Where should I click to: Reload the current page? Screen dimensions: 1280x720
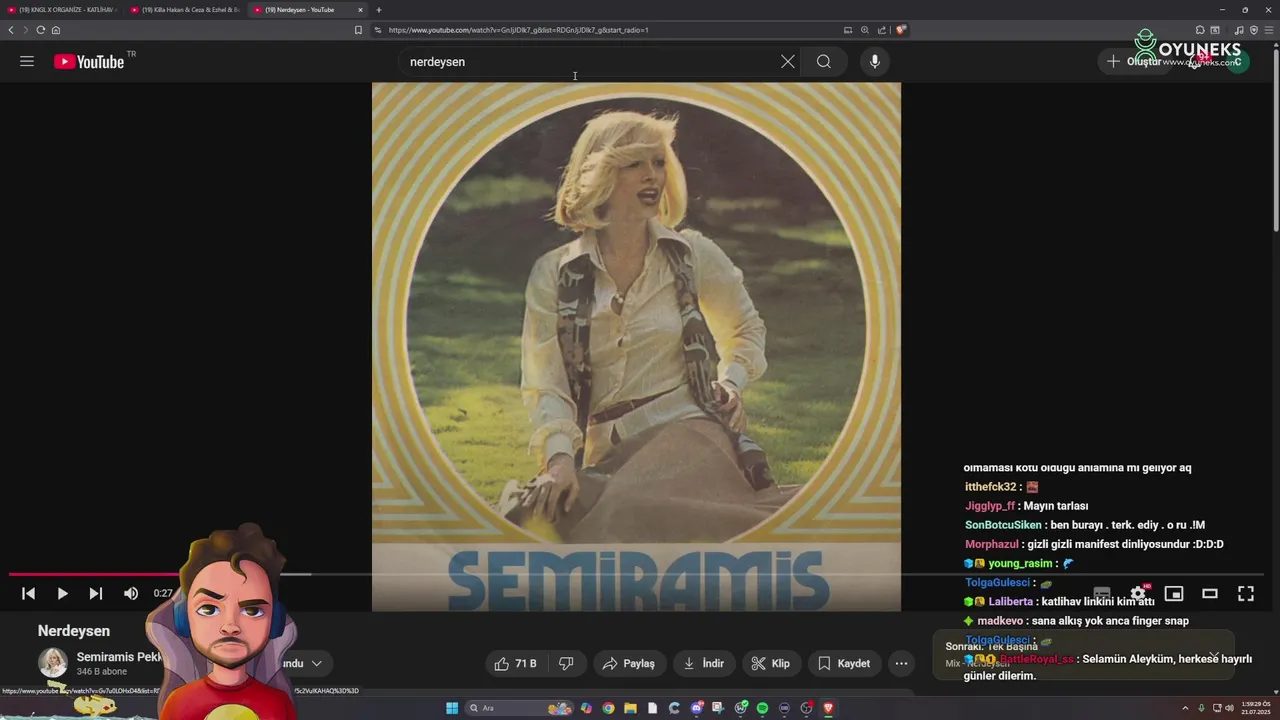(x=41, y=30)
